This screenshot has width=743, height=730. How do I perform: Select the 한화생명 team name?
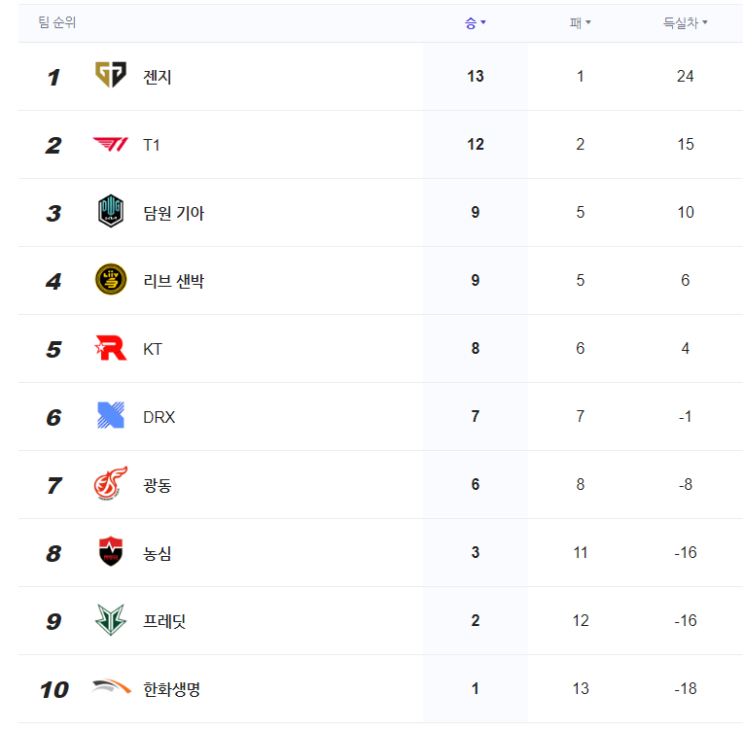click(172, 689)
